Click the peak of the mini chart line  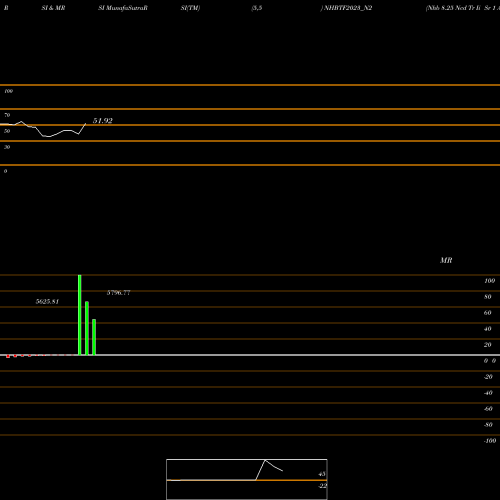click(265, 460)
